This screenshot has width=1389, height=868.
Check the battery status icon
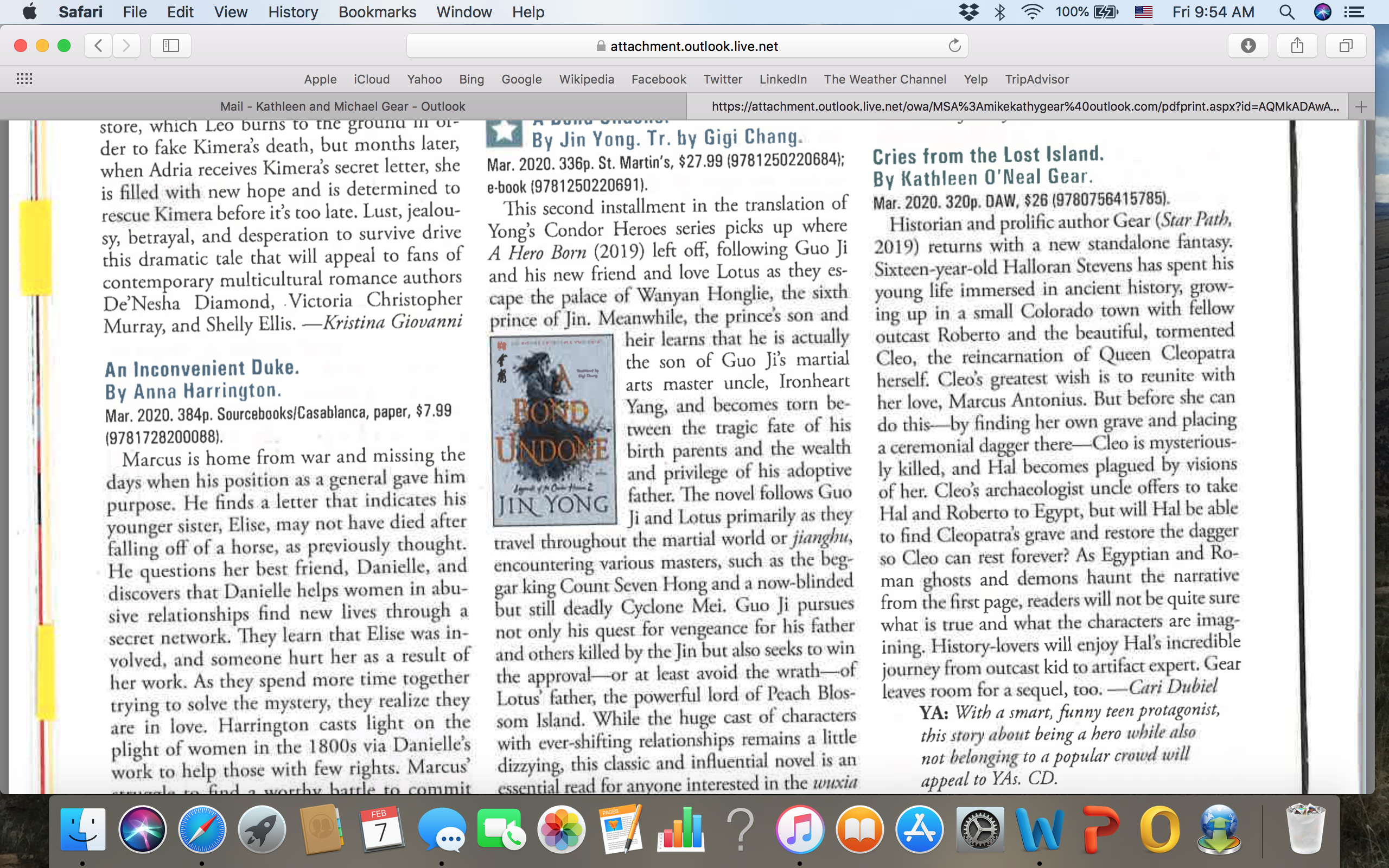[x=1106, y=12]
